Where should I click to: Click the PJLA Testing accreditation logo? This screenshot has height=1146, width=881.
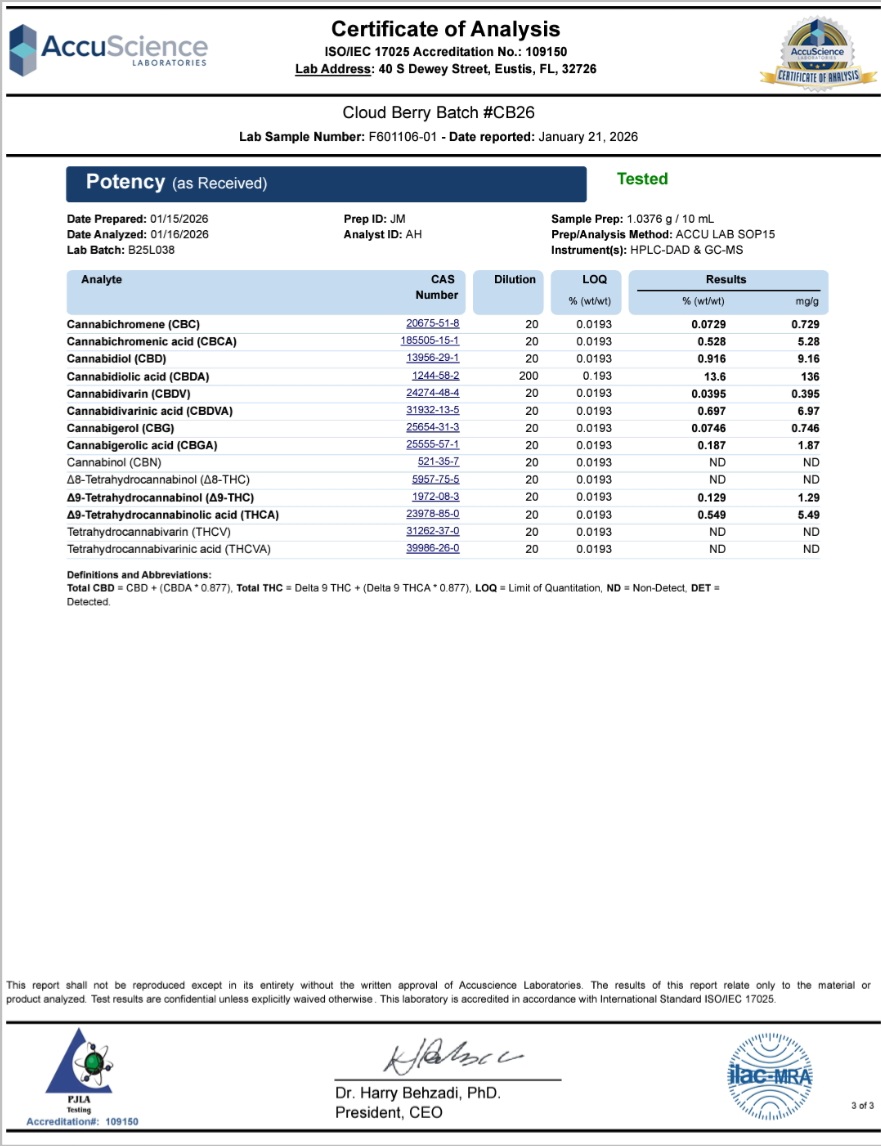80,1069
